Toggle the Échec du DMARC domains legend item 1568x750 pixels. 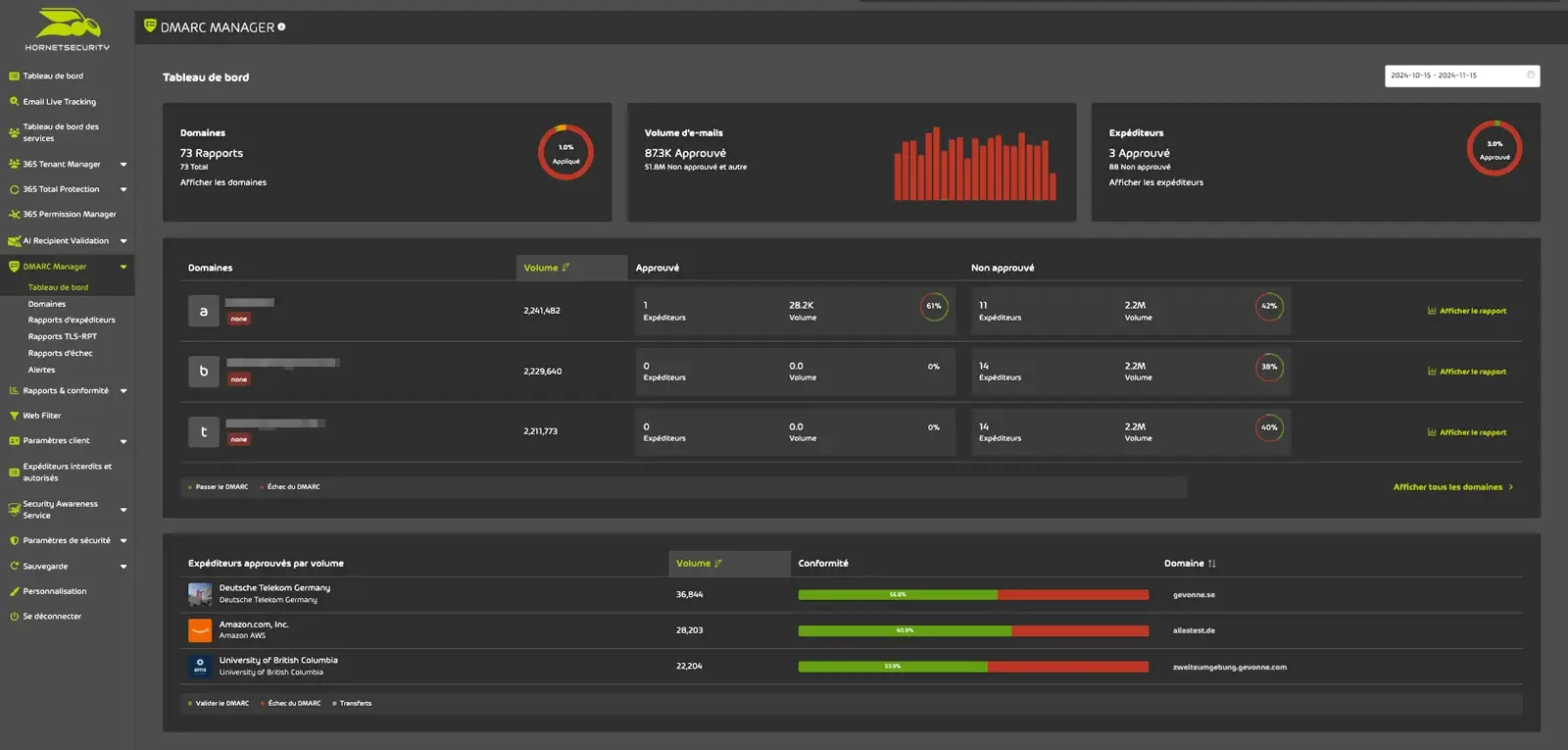[292, 487]
